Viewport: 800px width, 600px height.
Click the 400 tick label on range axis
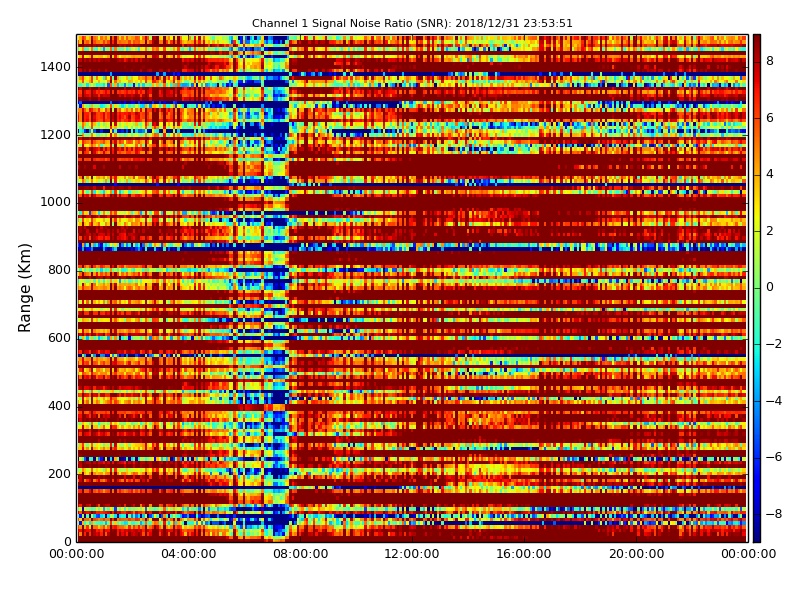pos(59,406)
